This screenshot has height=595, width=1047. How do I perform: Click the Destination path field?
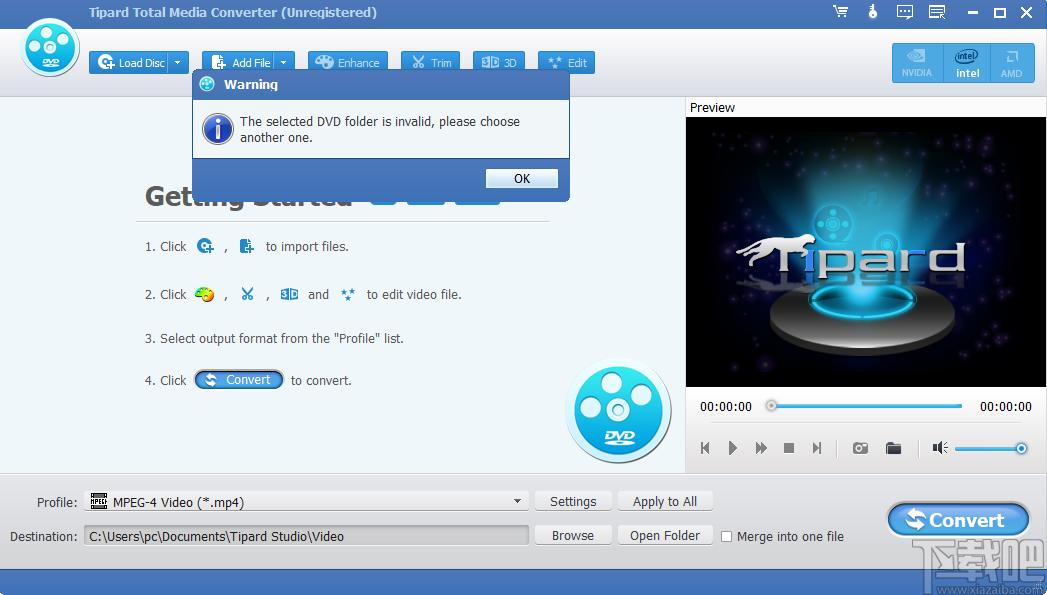point(306,536)
